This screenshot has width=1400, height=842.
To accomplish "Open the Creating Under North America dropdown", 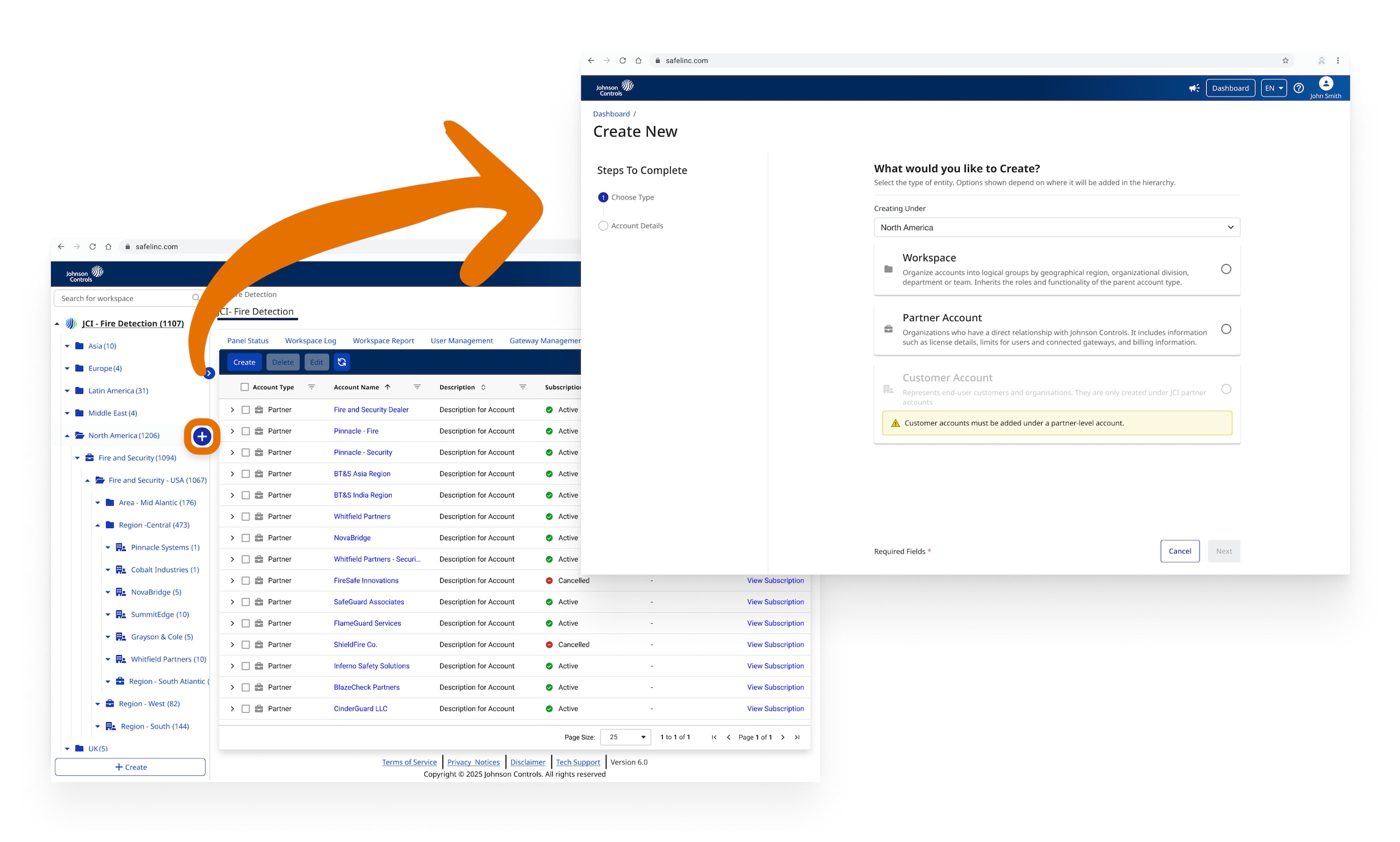I will pos(1057,227).
